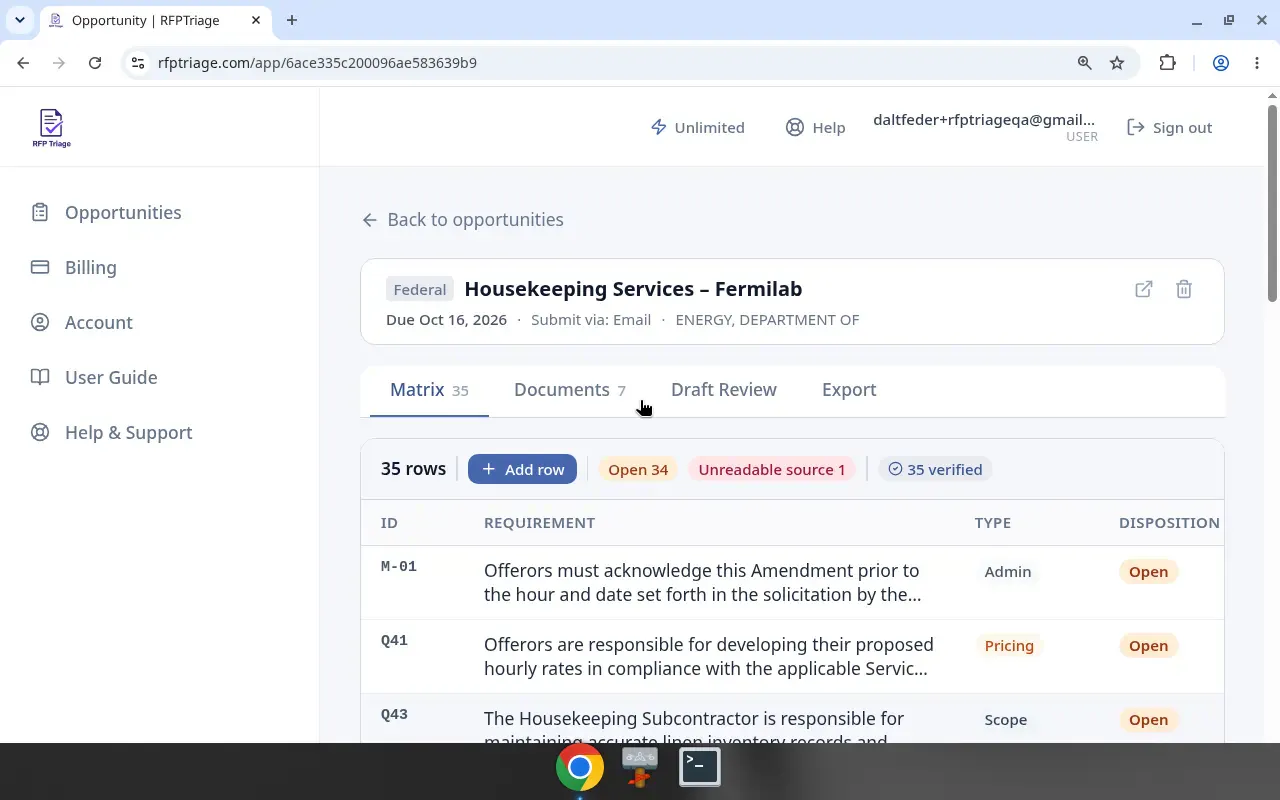Image resolution: width=1280 pixels, height=800 pixels.
Task: Open the Export tab
Action: 849,390
